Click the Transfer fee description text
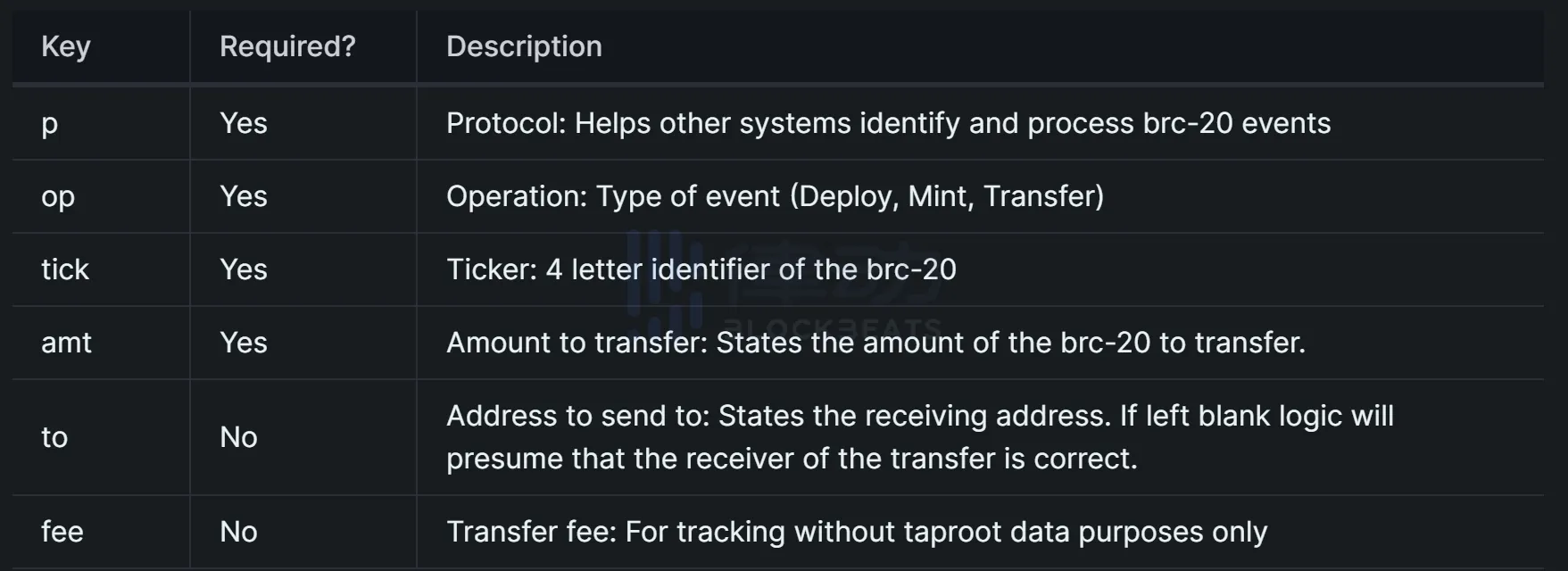This screenshot has width=1568, height=571. [x=857, y=532]
